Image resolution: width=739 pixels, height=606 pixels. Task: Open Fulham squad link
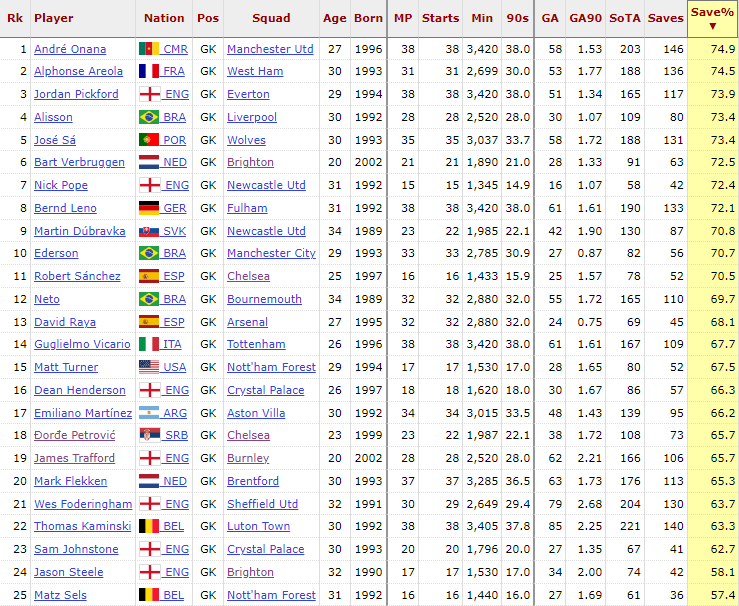coord(247,208)
